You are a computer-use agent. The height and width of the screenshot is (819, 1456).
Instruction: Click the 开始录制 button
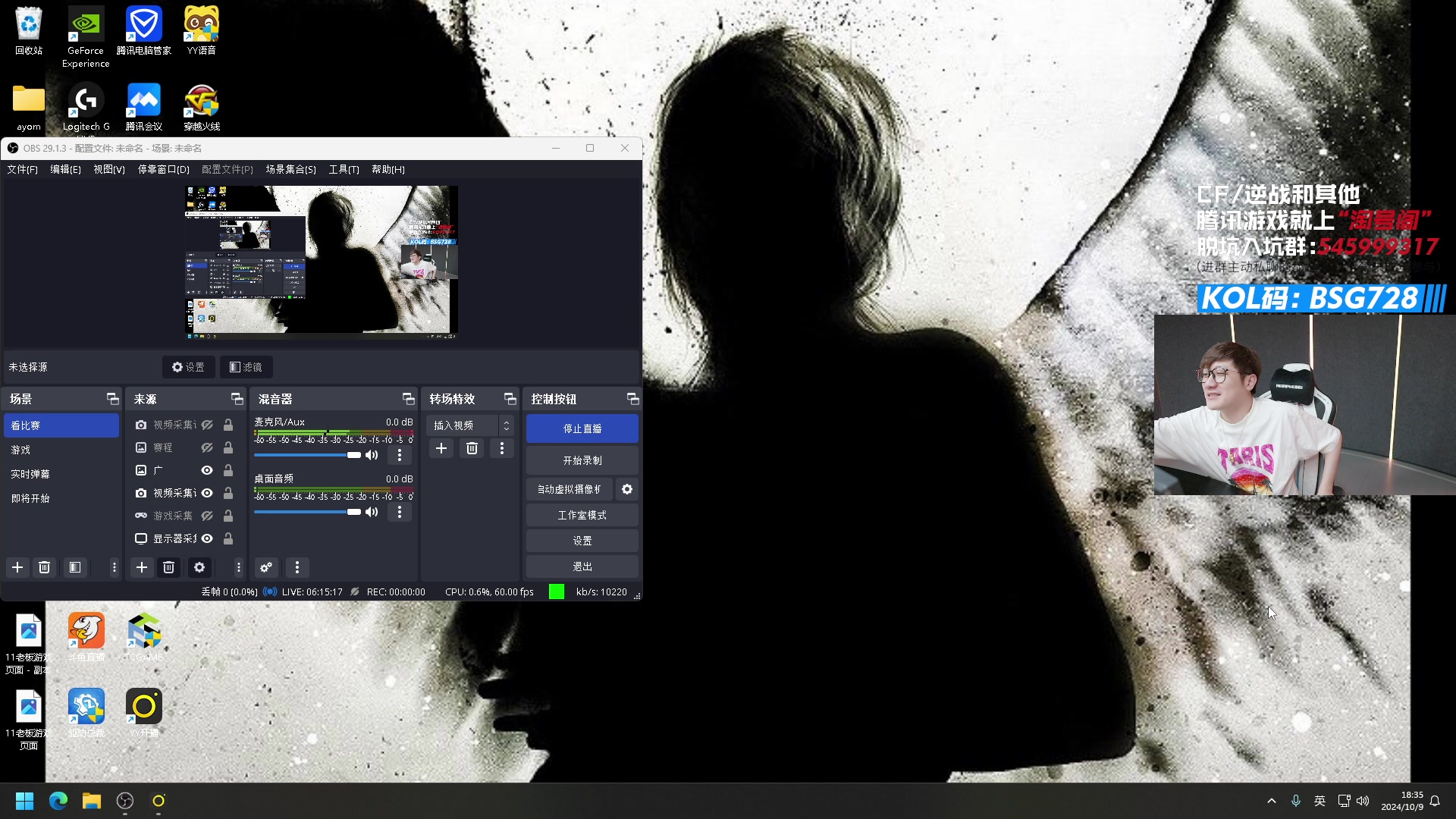[582, 460]
